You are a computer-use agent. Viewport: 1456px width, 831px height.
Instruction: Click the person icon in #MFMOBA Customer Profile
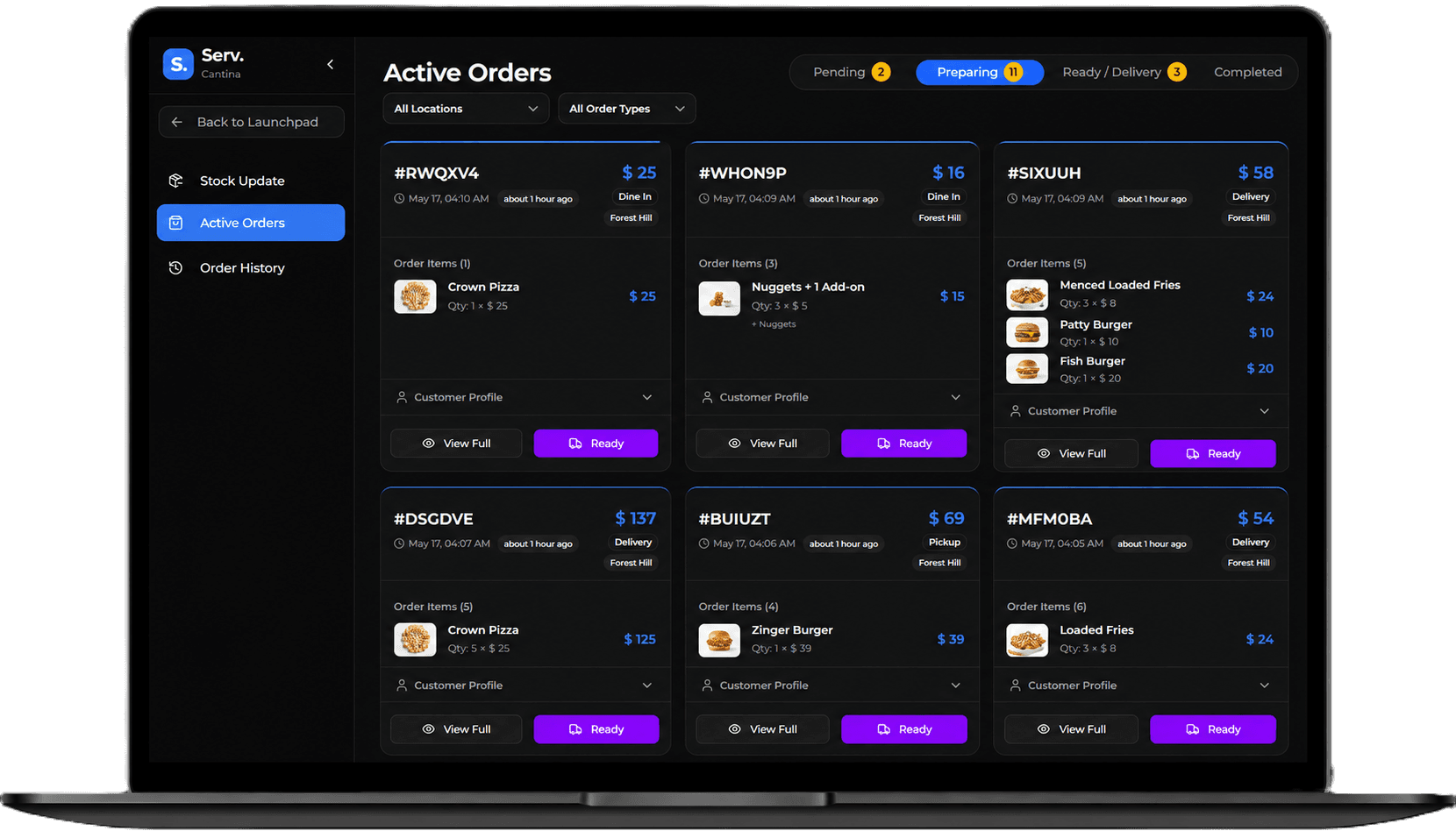click(x=1015, y=685)
